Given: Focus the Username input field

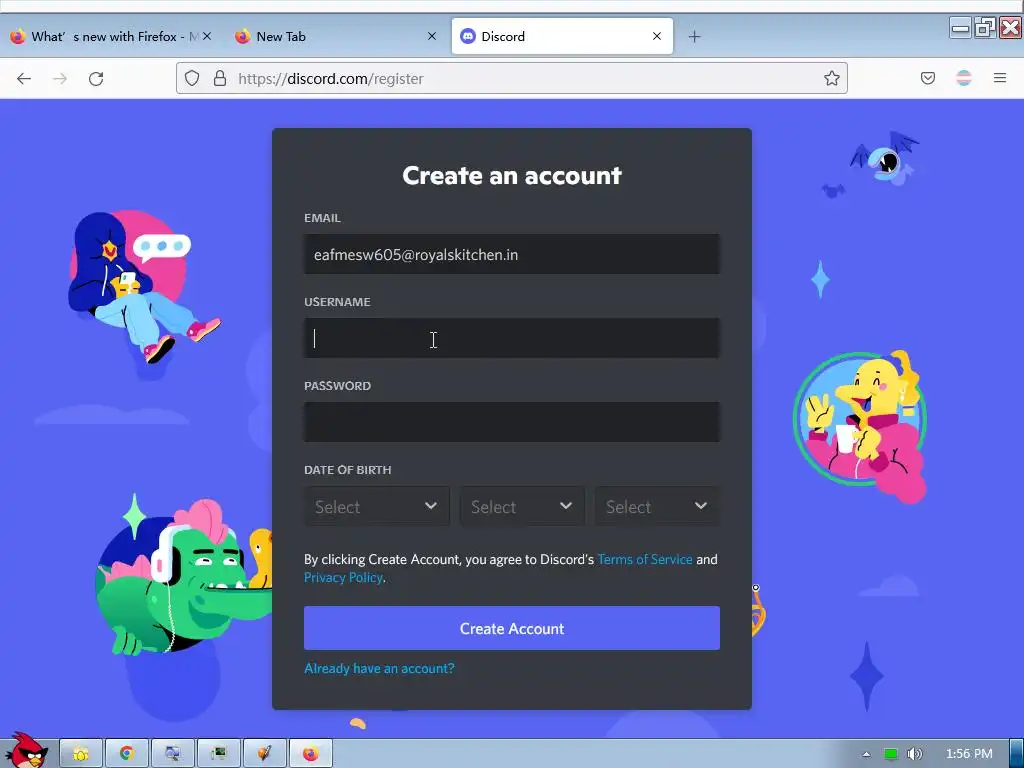Looking at the screenshot, I should pyautogui.click(x=512, y=338).
